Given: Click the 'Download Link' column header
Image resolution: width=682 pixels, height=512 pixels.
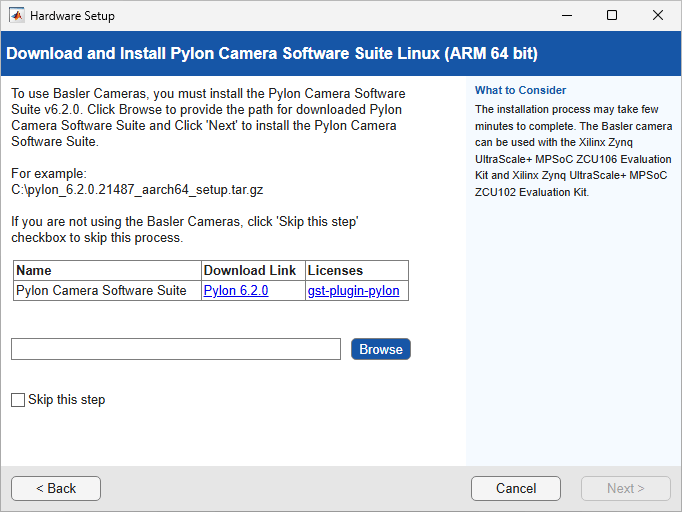Looking at the screenshot, I should click(x=253, y=271).
